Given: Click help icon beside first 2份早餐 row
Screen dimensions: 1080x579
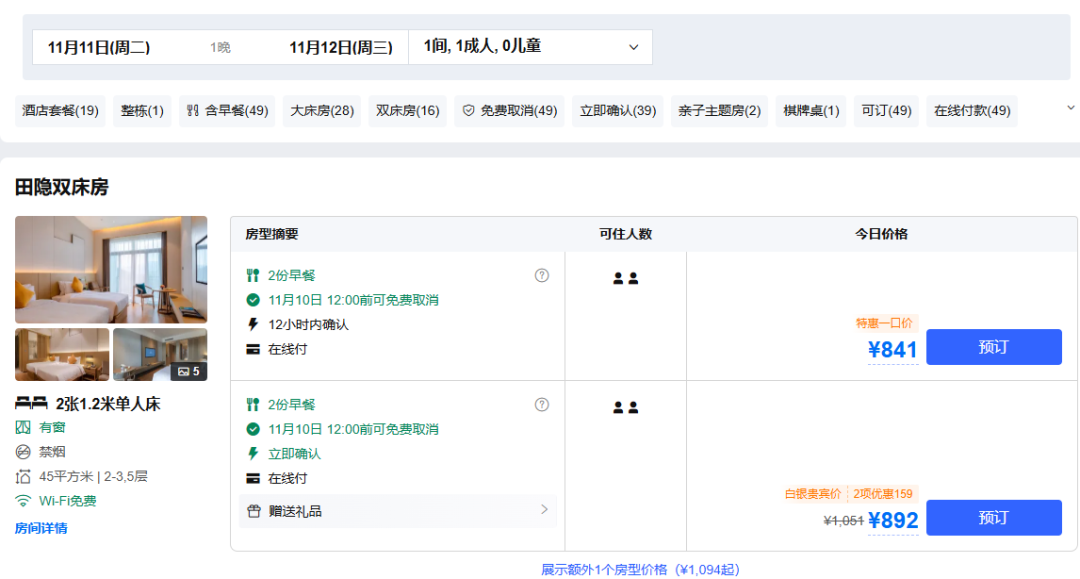Looking at the screenshot, I should [542, 275].
